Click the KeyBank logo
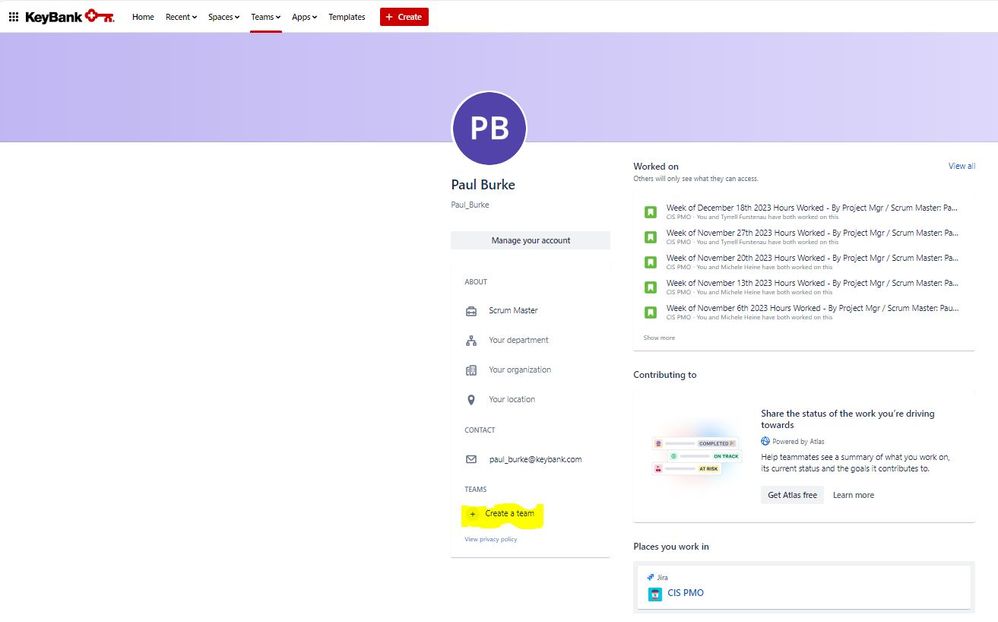Image resolution: width=998 pixels, height=622 pixels. click(x=70, y=17)
